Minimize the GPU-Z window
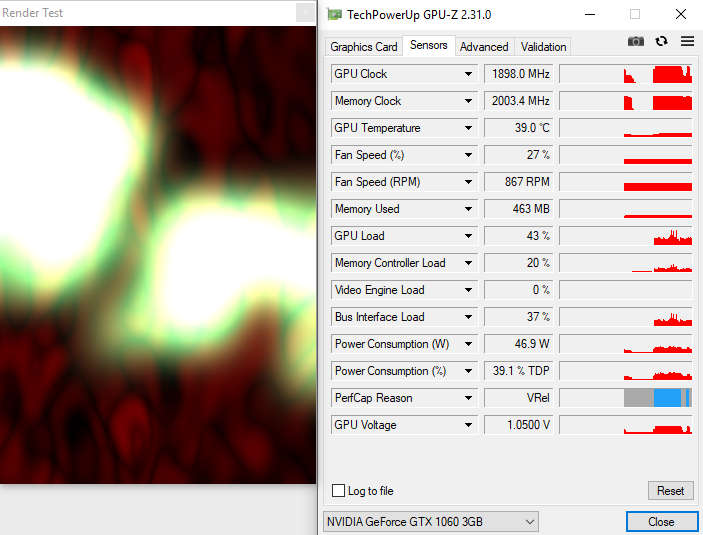The height and width of the screenshot is (535, 703). 590,14
